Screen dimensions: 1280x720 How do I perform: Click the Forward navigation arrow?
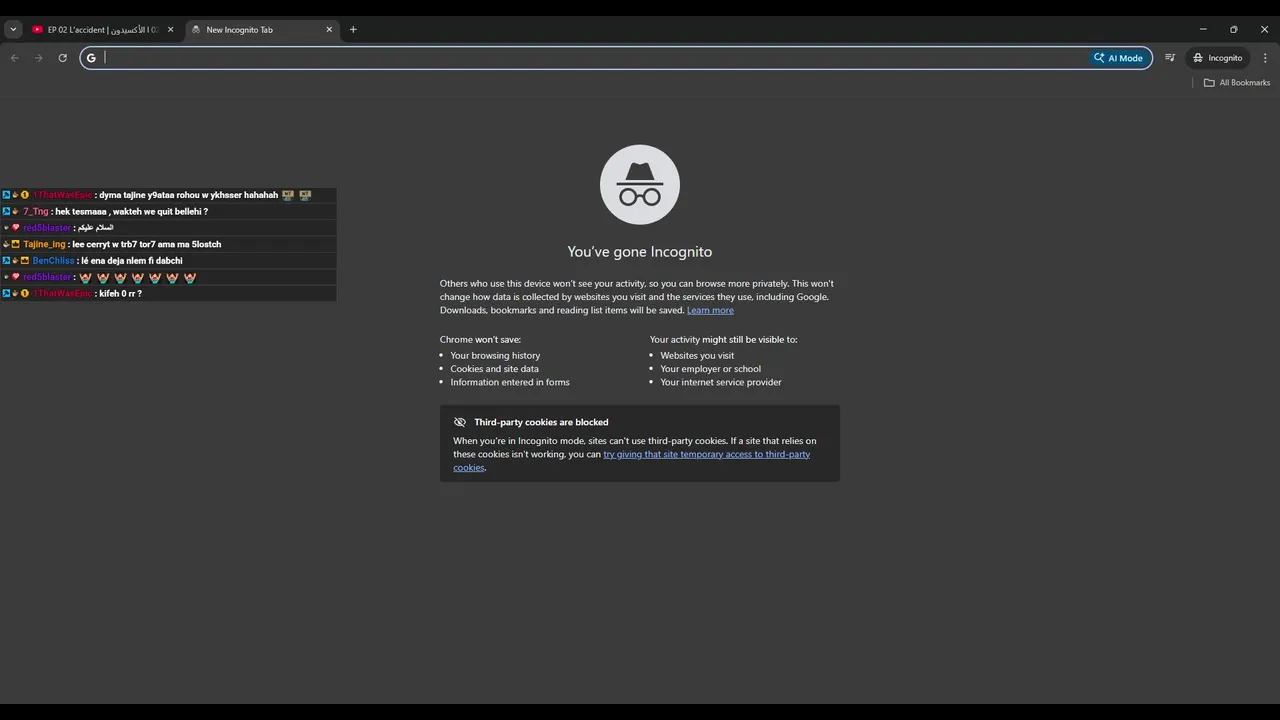coord(39,58)
